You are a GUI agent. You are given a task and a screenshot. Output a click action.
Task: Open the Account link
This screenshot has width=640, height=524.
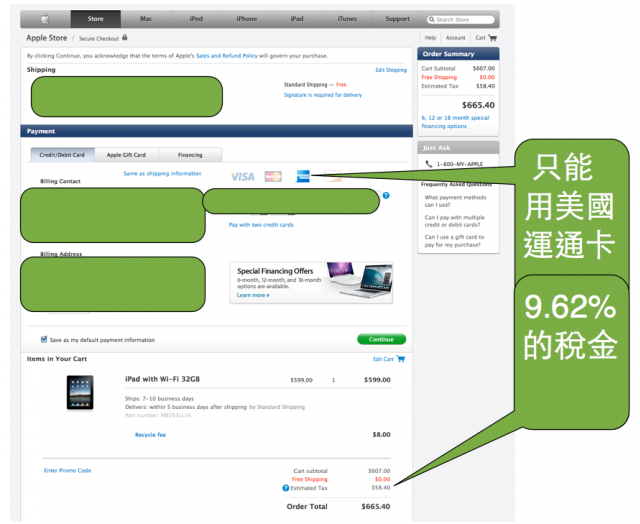456,38
